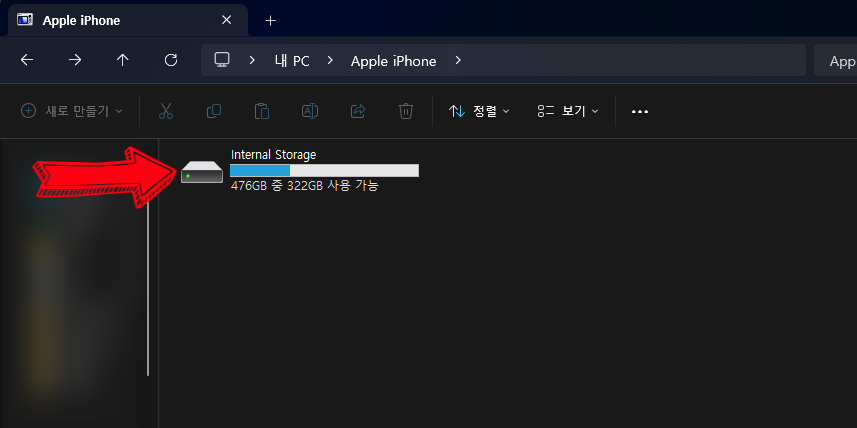Click the search box beside the address bar
This screenshot has width=857, height=428.
coord(836,61)
